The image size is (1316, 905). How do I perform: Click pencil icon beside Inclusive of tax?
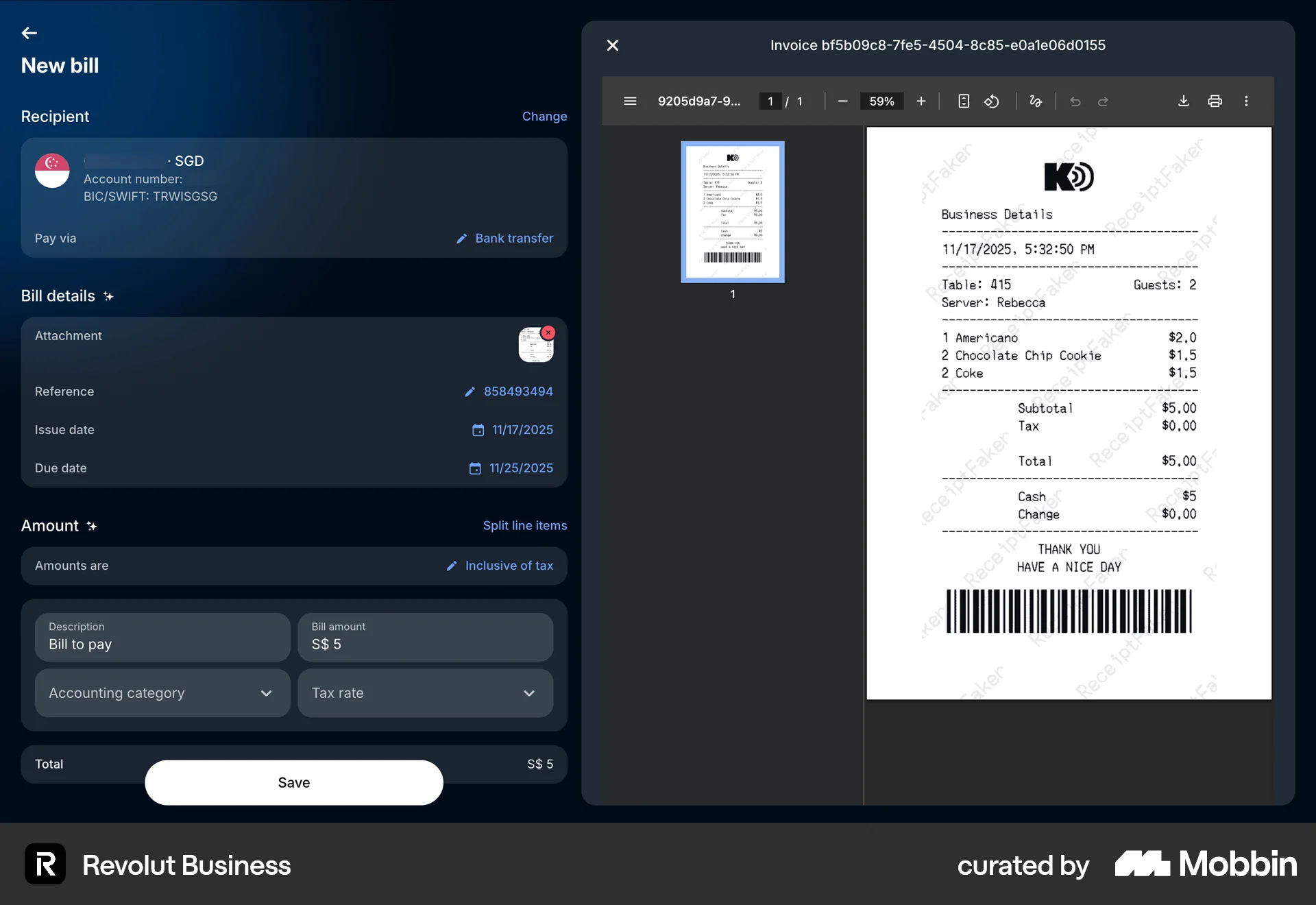tap(452, 566)
